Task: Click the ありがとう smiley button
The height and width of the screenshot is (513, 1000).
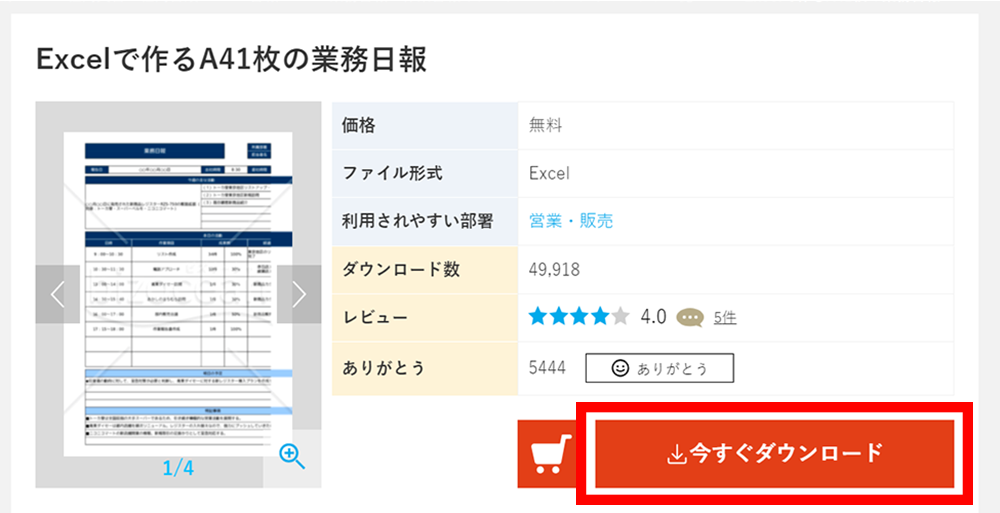Action: click(x=659, y=368)
